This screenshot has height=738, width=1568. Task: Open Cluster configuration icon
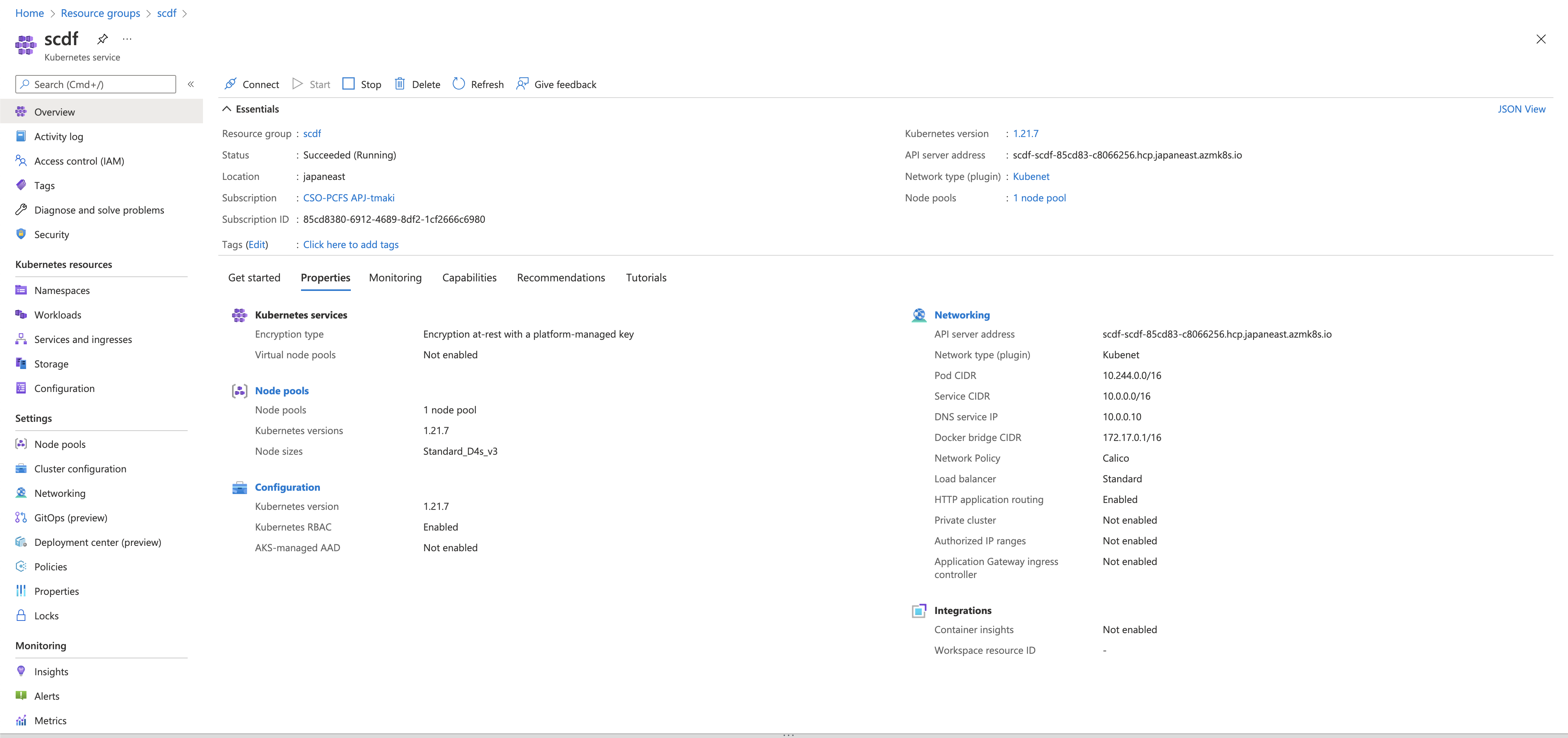point(21,469)
